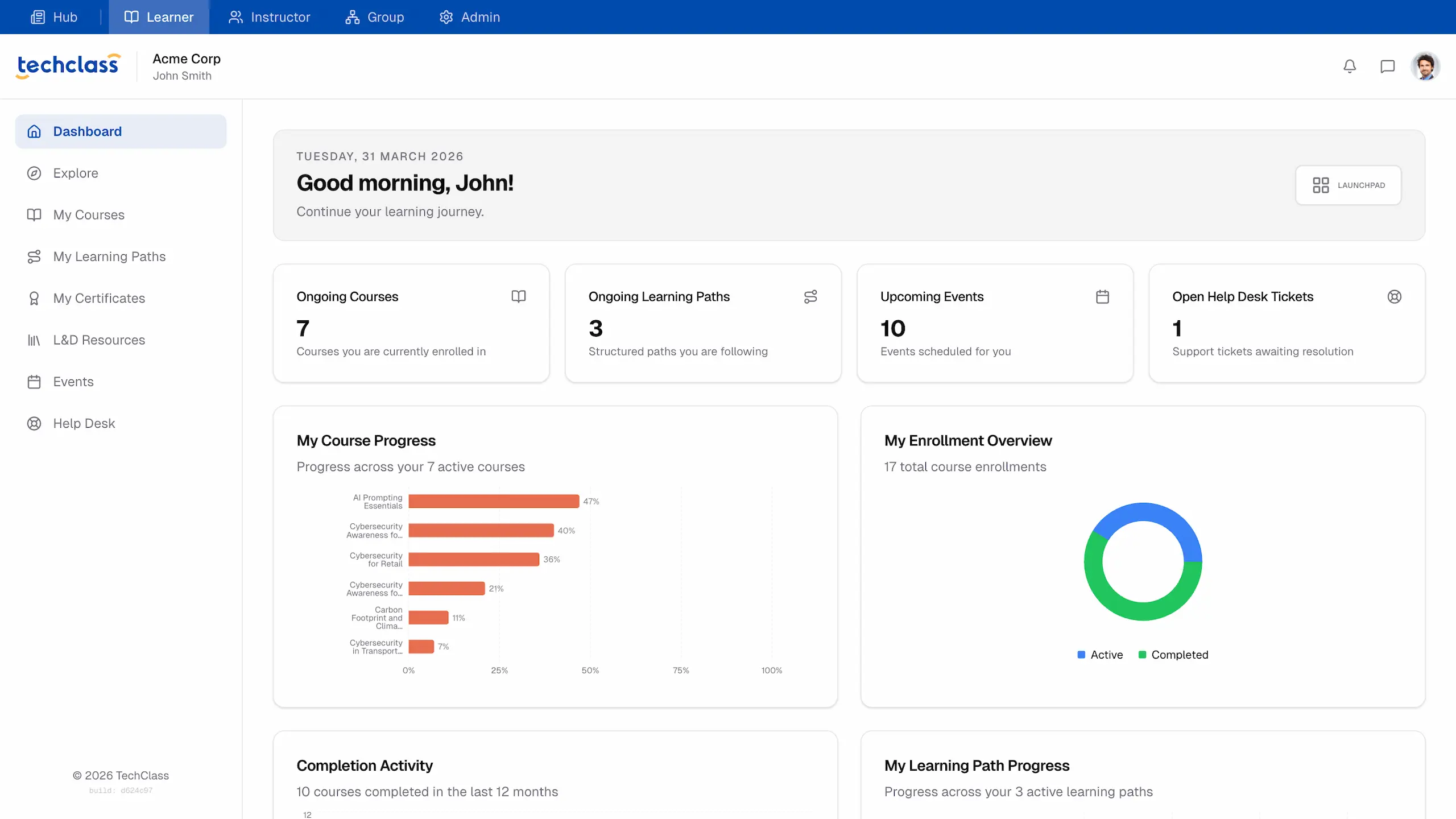1456x819 pixels.
Task: Click the L&D Resources library icon
Action: click(34, 340)
